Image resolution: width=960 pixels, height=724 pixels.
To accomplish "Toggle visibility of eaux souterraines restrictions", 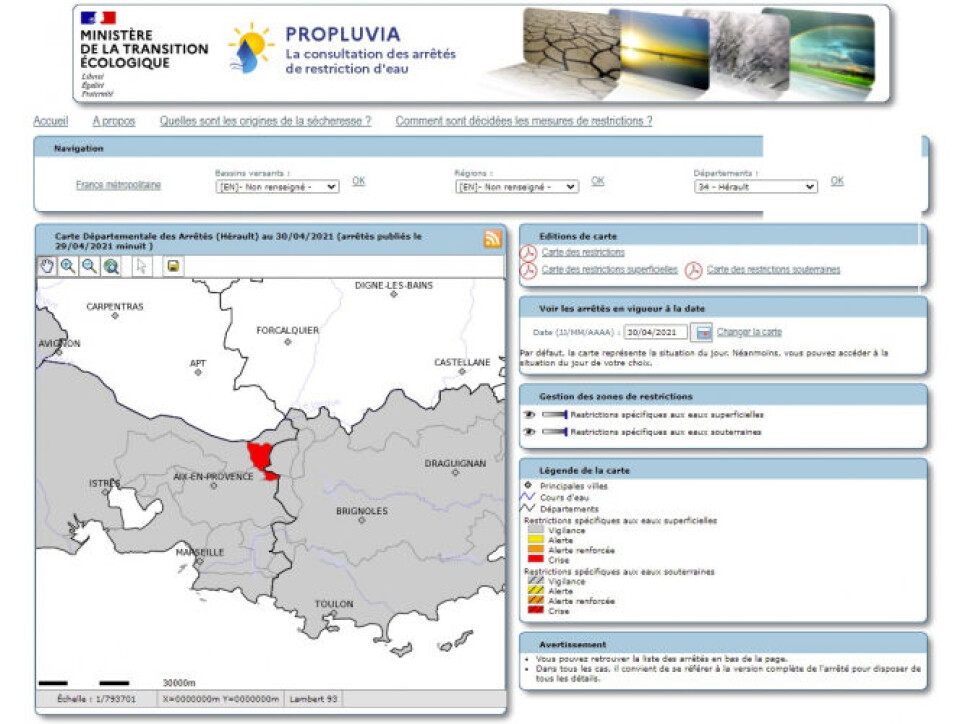I will click(529, 432).
